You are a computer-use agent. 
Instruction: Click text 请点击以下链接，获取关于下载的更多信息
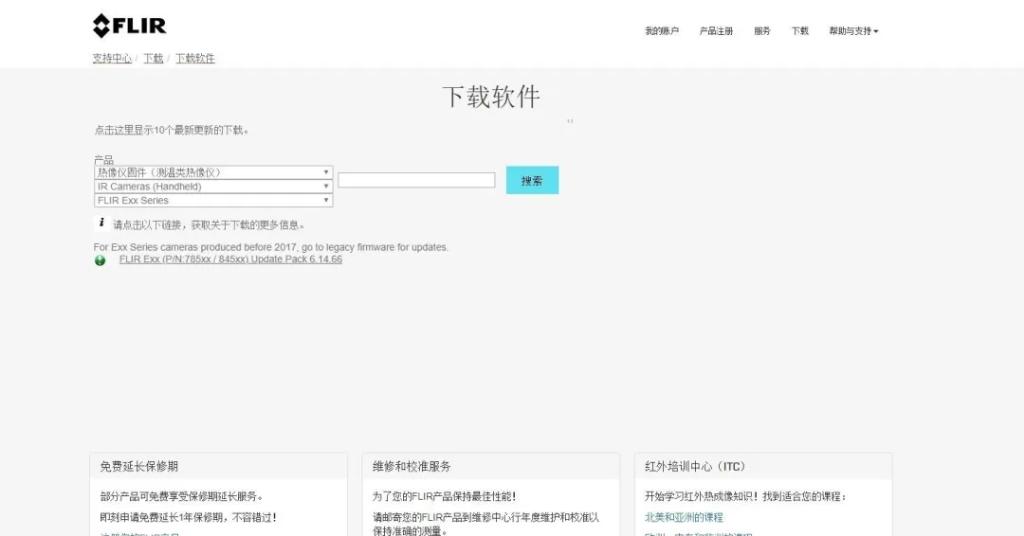click(208, 225)
